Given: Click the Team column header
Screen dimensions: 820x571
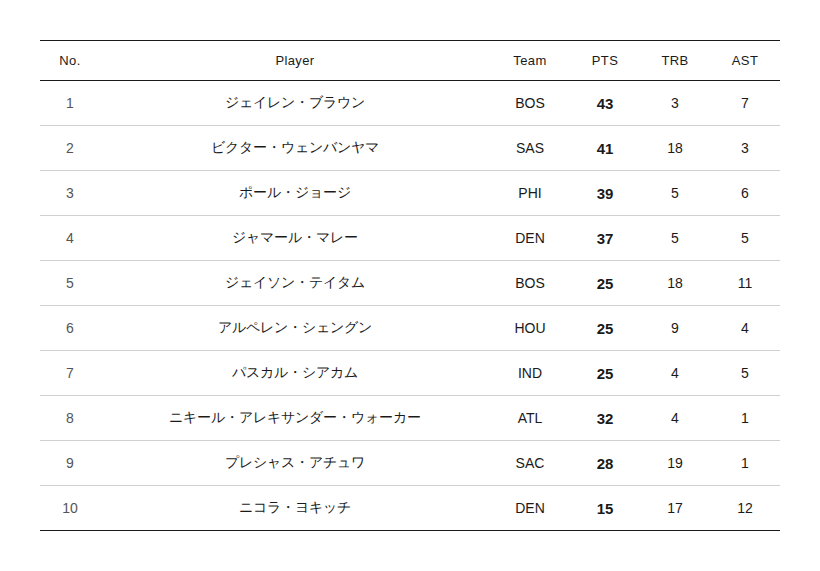Looking at the screenshot, I should pyautogui.click(x=529, y=61).
